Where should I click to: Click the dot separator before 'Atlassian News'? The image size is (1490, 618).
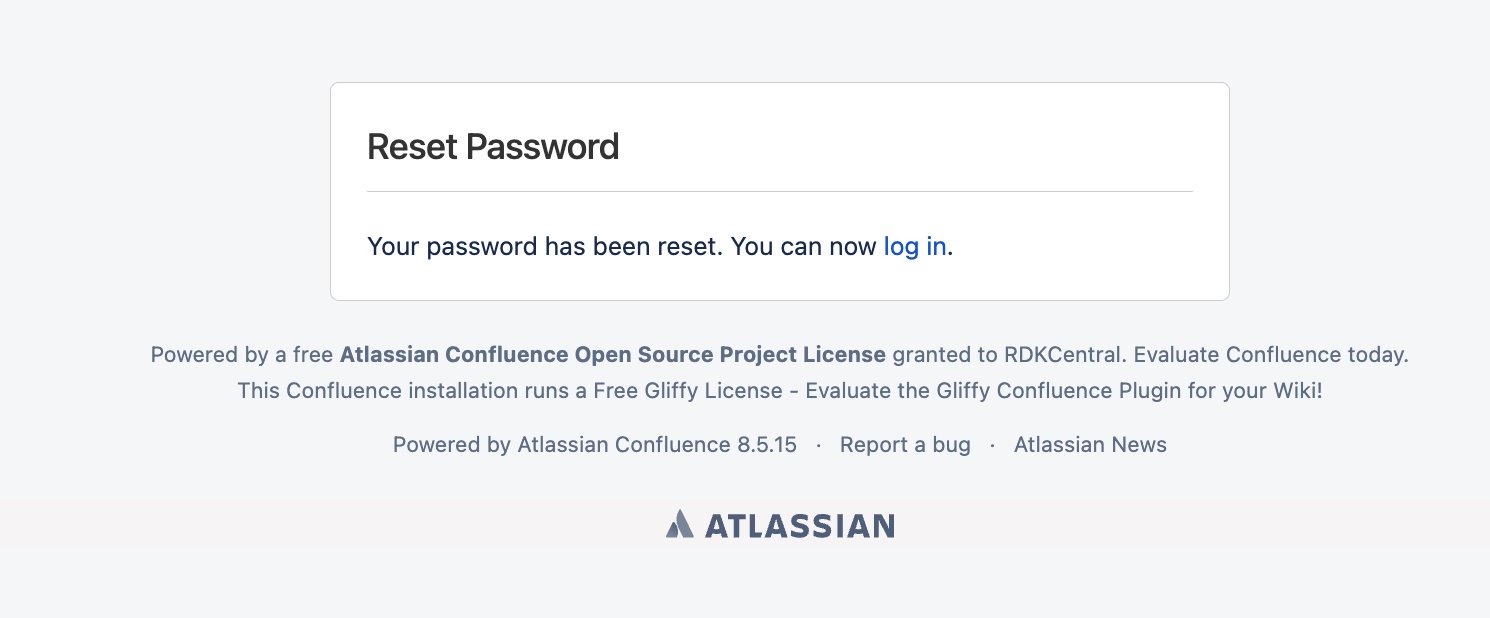992,445
